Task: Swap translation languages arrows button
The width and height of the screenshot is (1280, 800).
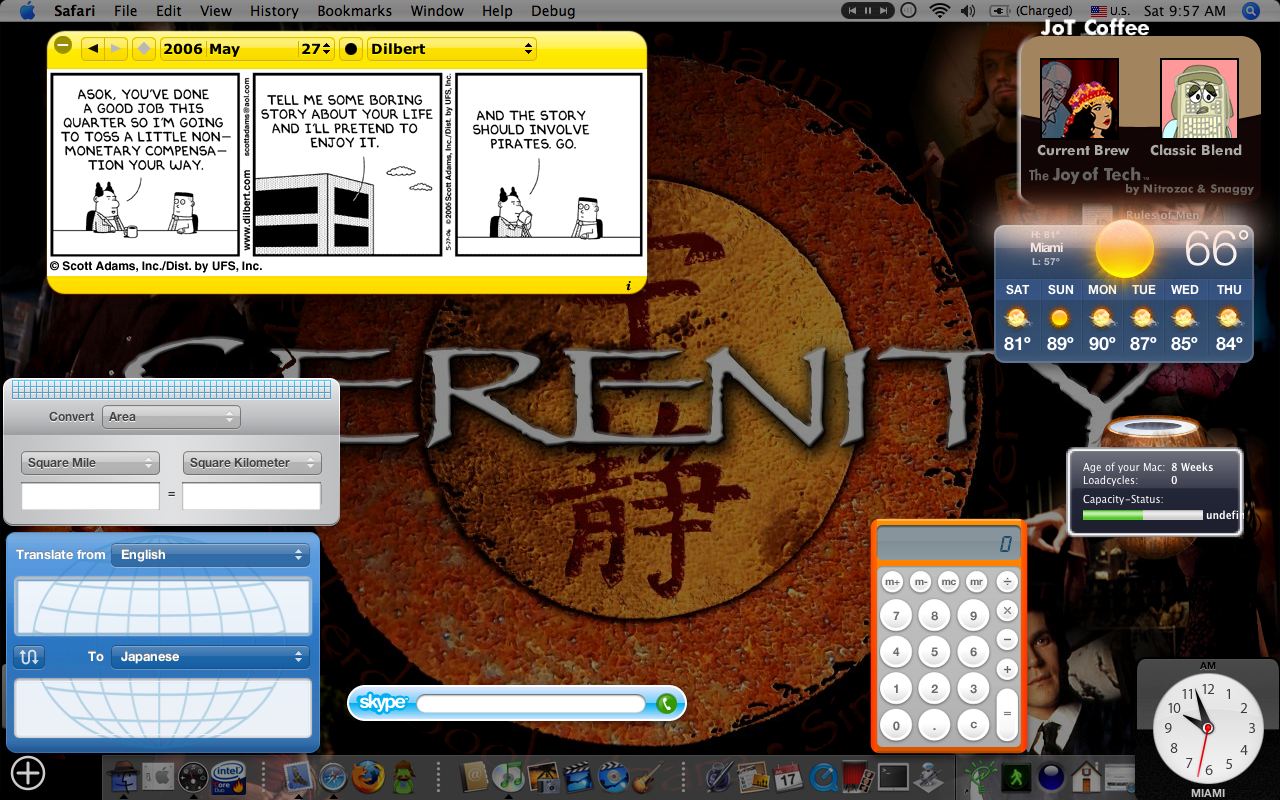Action: (x=29, y=657)
